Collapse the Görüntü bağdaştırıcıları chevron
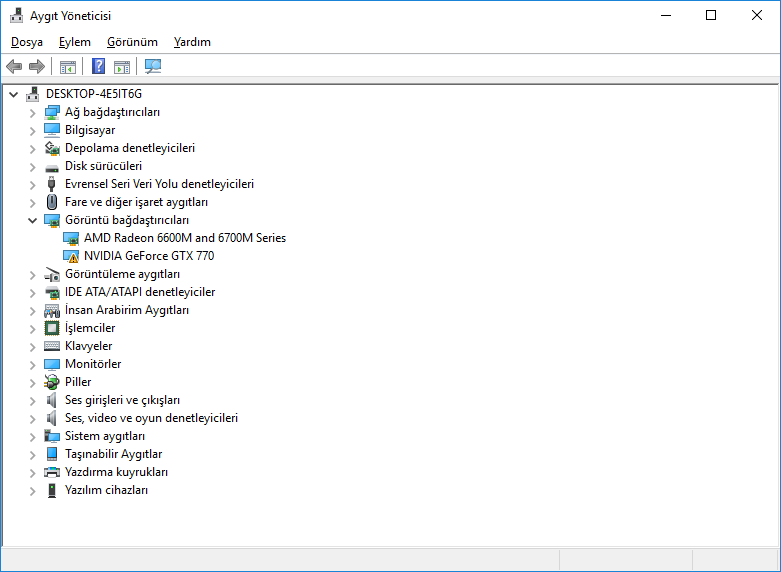Screen dimensions: 781x572 (32, 220)
